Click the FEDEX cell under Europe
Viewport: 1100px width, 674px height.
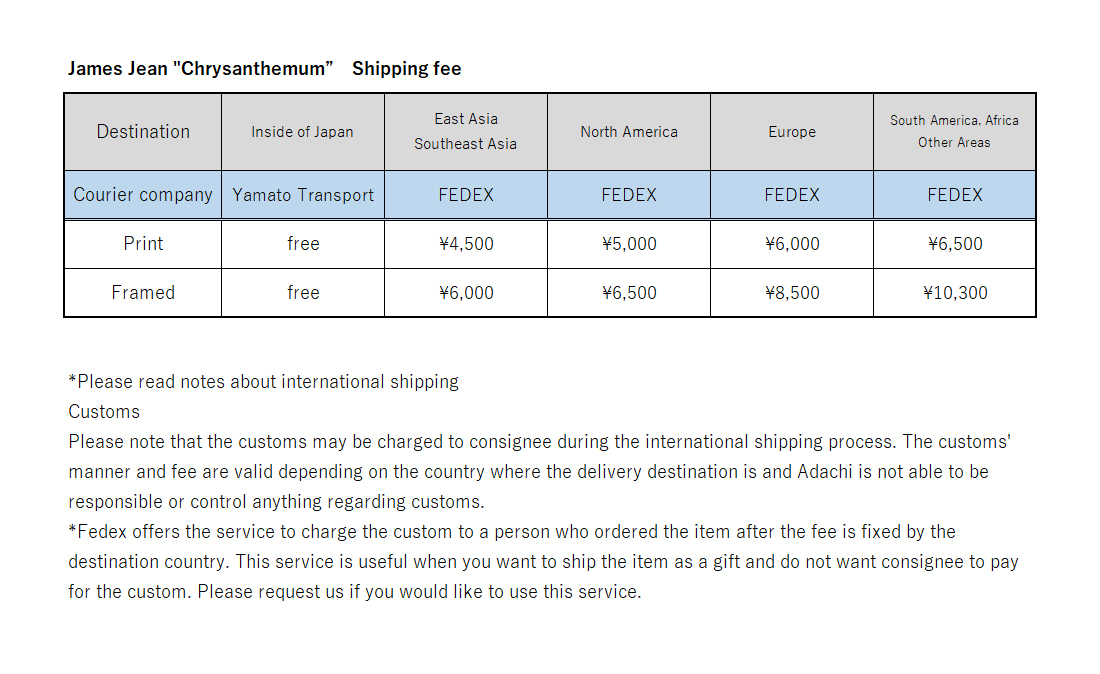point(792,195)
